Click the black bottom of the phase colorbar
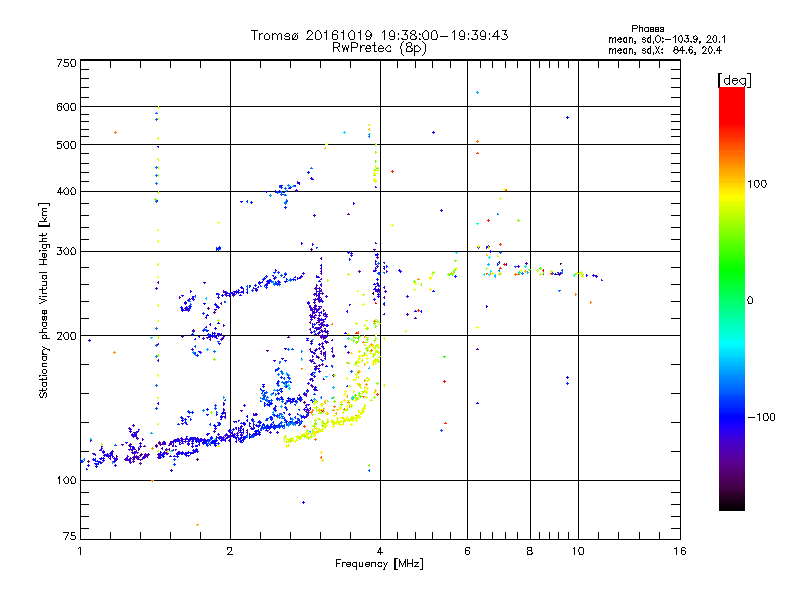 tap(732, 504)
